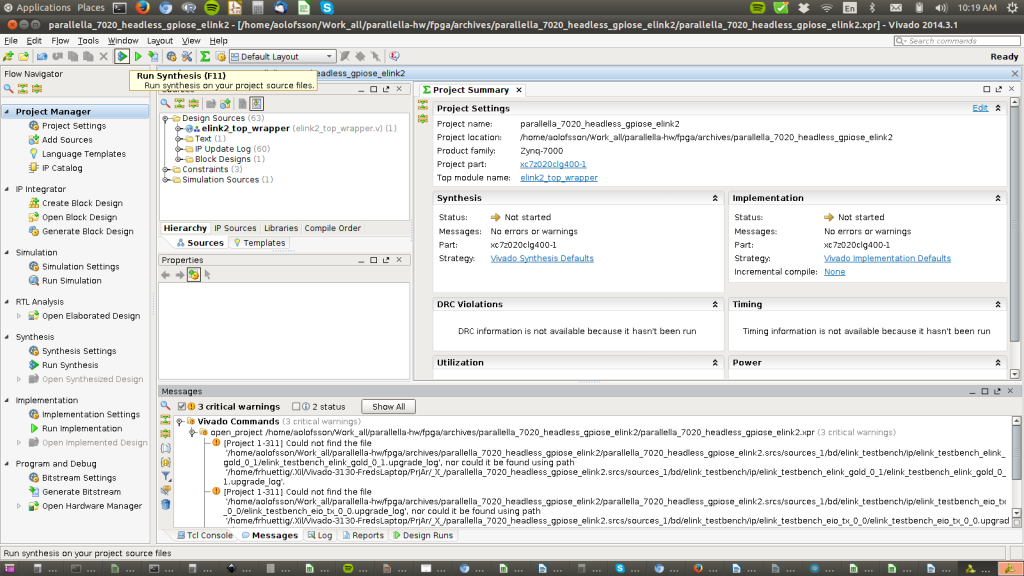Collapse the Project Manager section
Viewport: 1024px width, 576px height.
coord(8,112)
